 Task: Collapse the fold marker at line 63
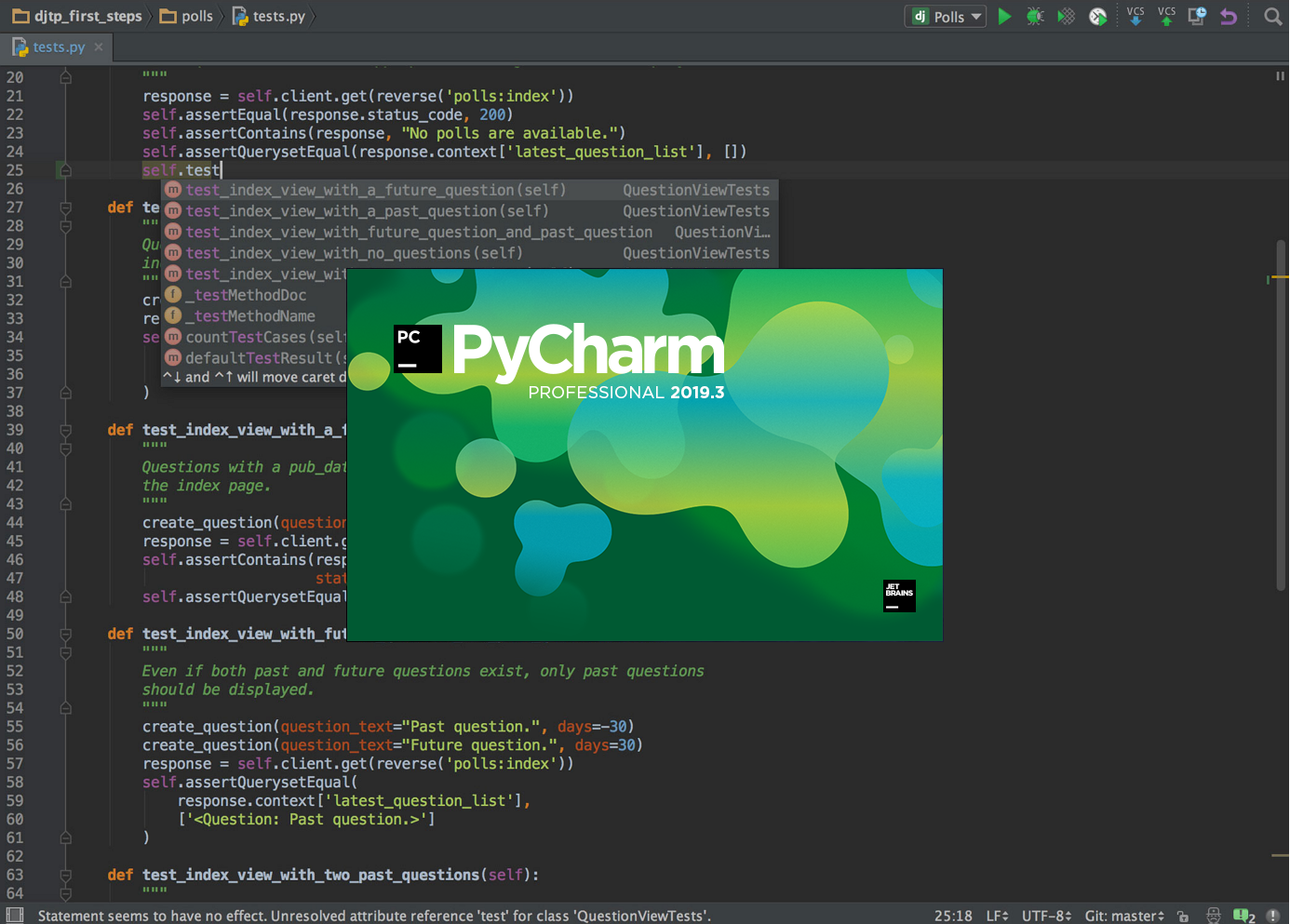point(65,875)
